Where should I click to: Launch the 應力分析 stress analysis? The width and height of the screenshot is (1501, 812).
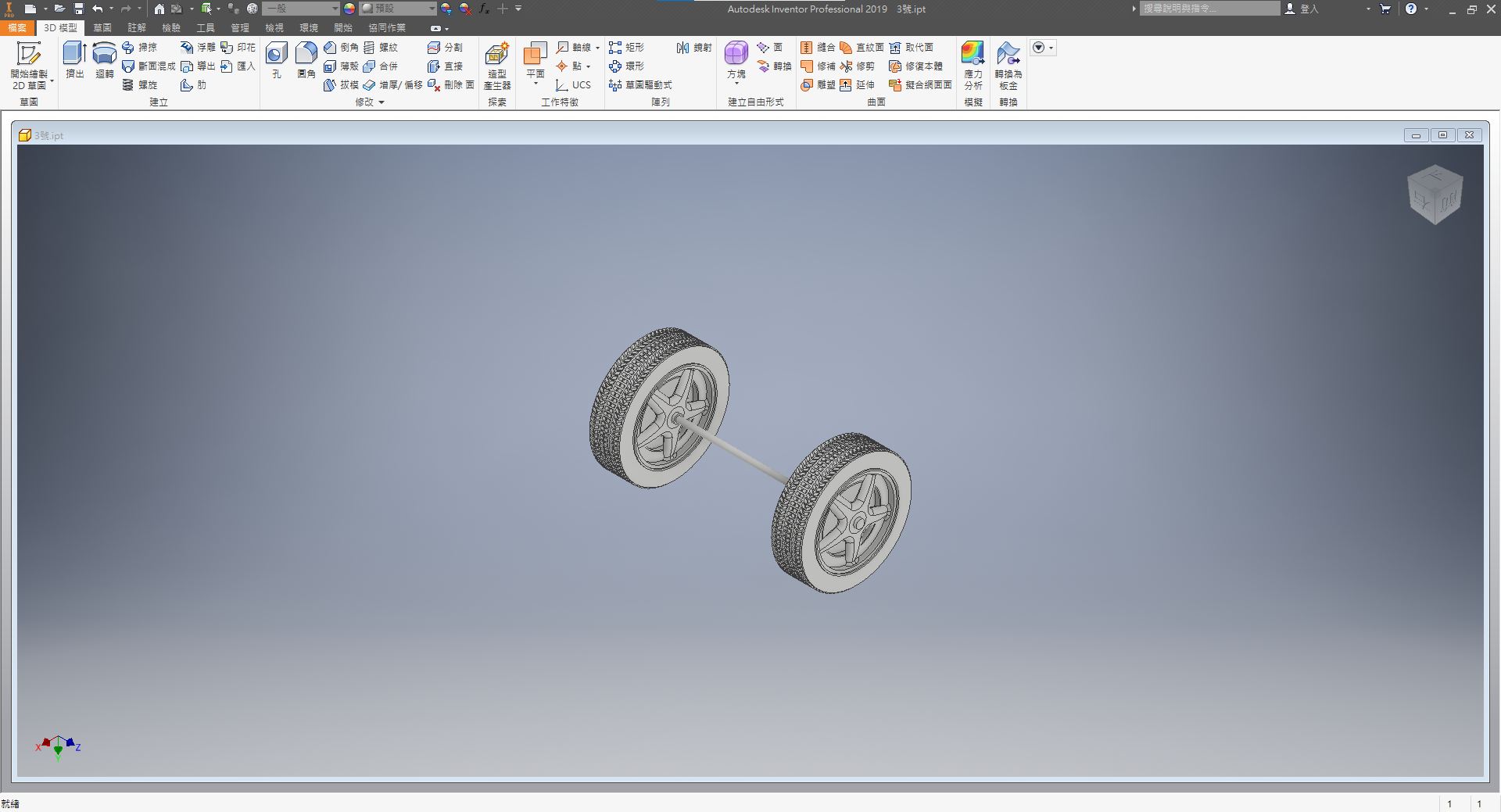tap(973, 66)
